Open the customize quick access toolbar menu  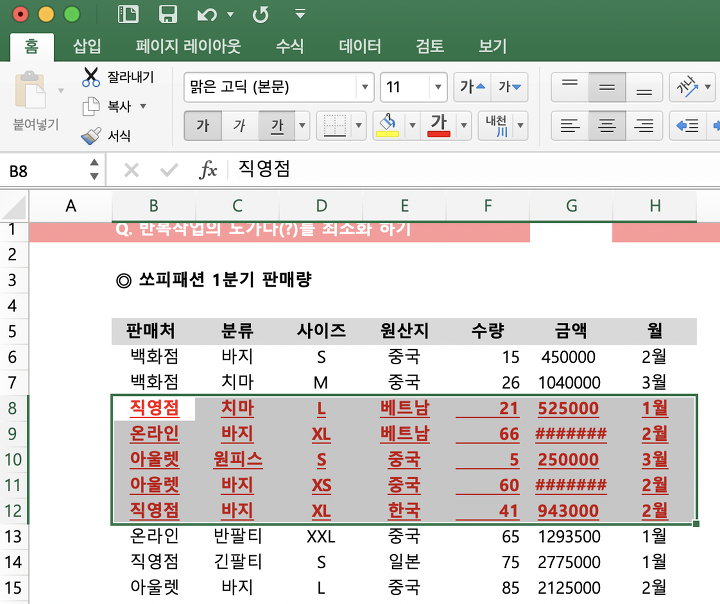pyautogui.click(x=300, y=14)
